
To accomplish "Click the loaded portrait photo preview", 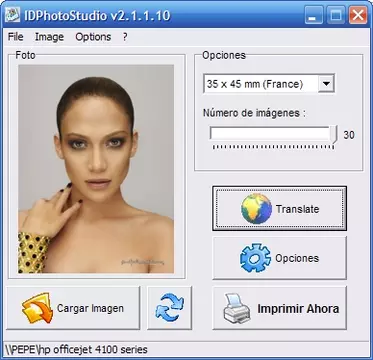I will (96, 169).
